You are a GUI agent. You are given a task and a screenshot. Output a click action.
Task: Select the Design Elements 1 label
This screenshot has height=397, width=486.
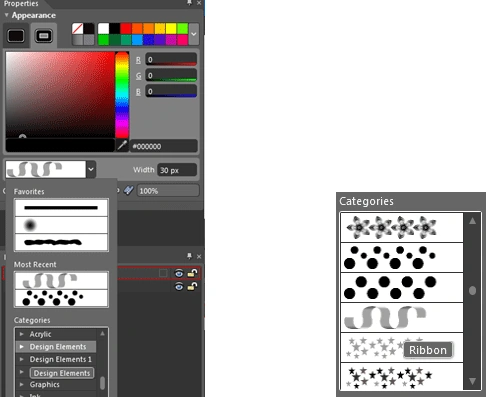[x=60, y=359]
